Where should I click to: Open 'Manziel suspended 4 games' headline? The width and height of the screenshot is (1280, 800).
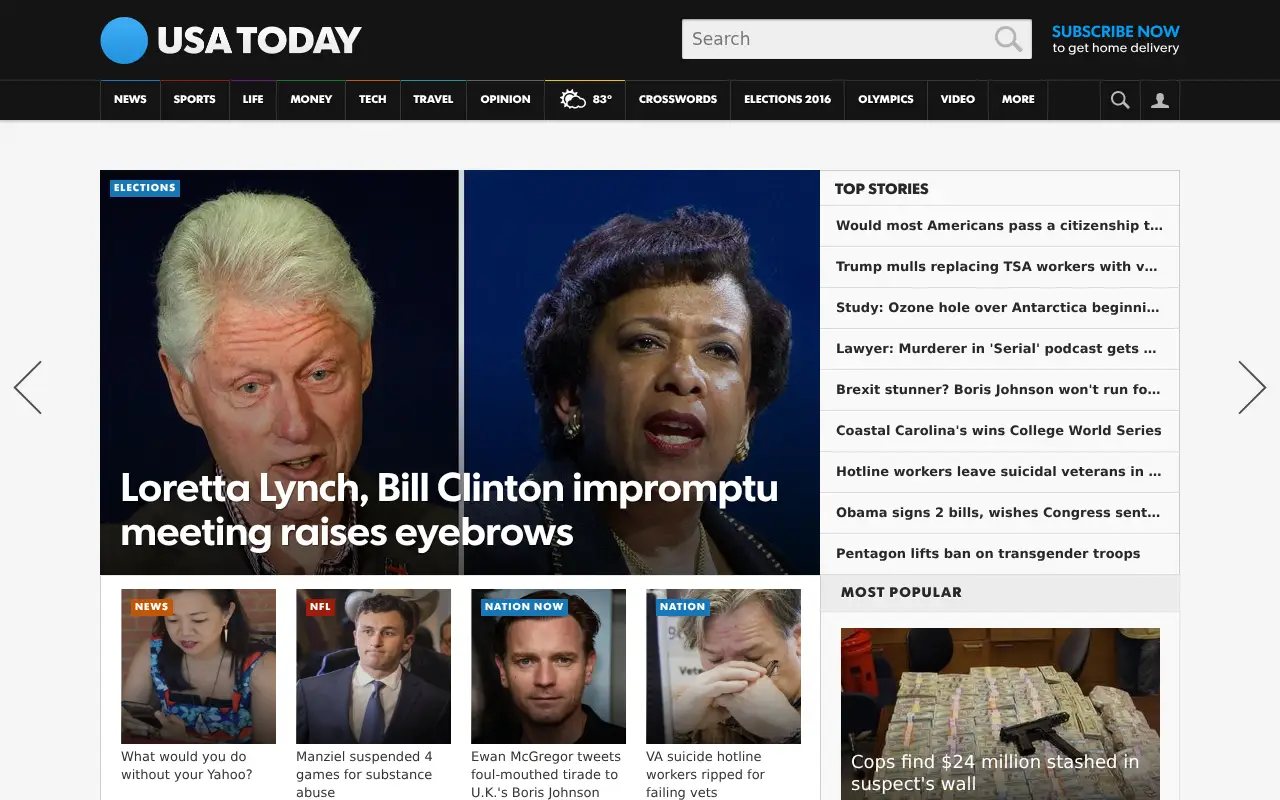coord(364,775)
